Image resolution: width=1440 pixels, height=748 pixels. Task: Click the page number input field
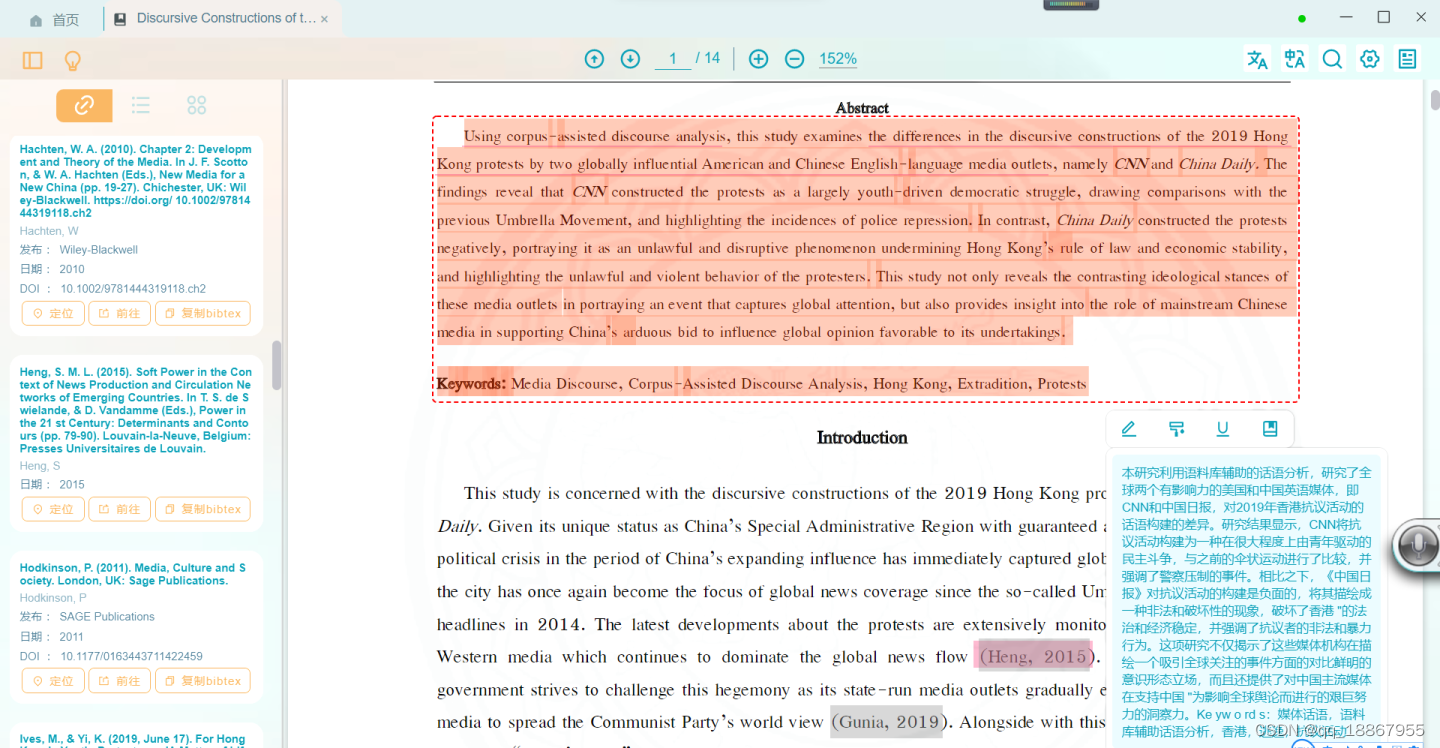coord(673,59)
